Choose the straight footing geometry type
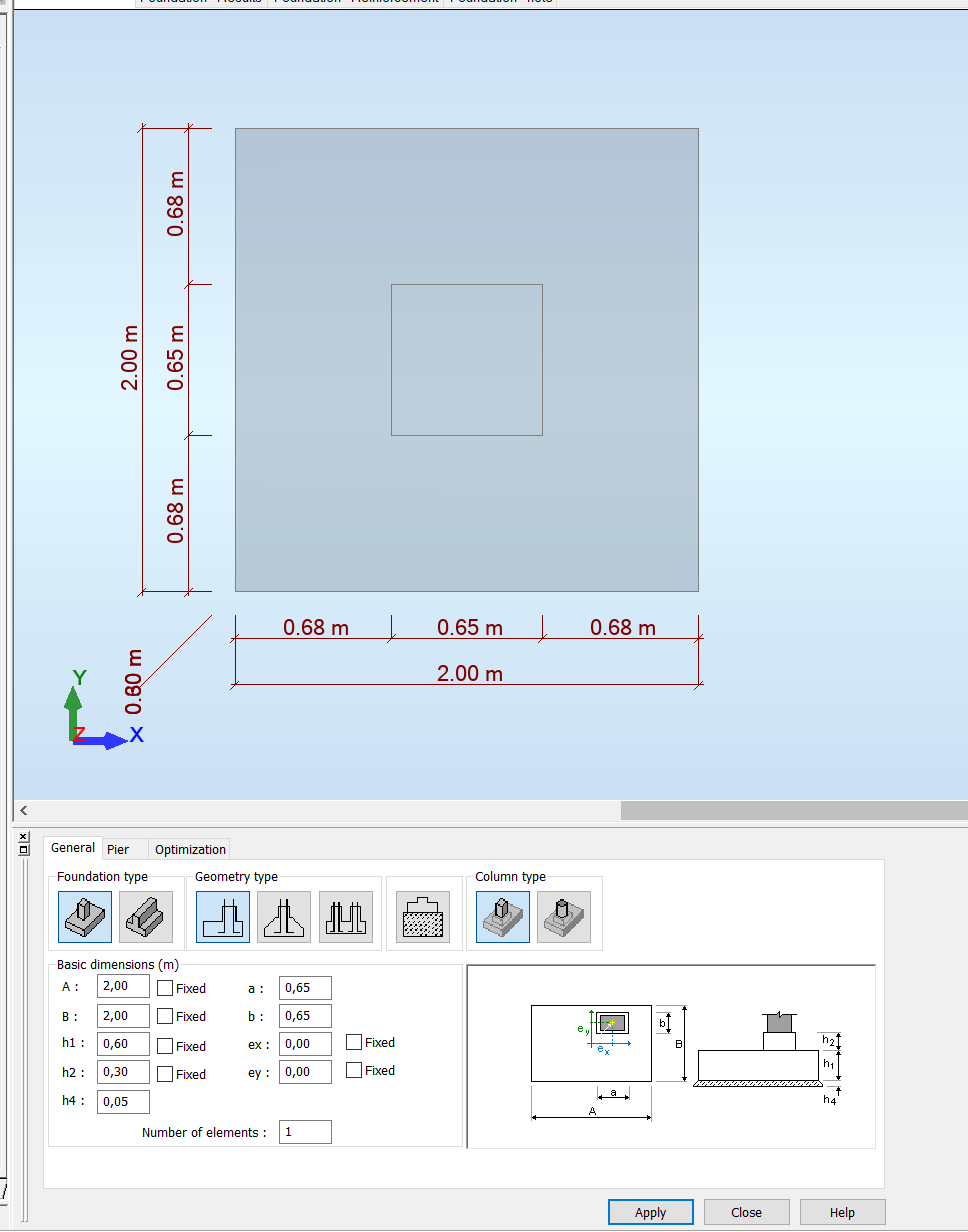Image resolution: width=968 pixels, height=1232 pixels. (x=222, y=916)
